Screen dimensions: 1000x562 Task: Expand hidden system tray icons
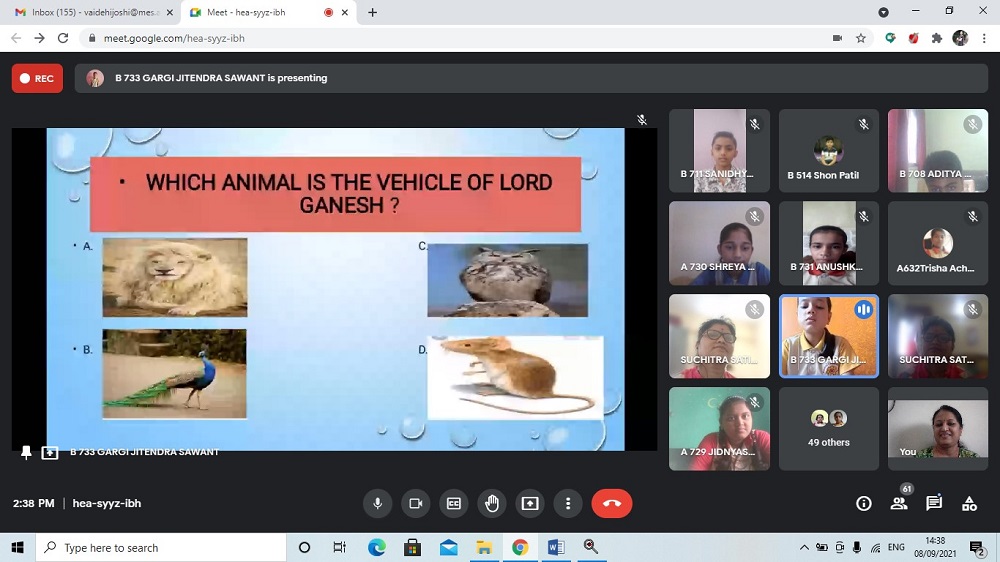804,548
